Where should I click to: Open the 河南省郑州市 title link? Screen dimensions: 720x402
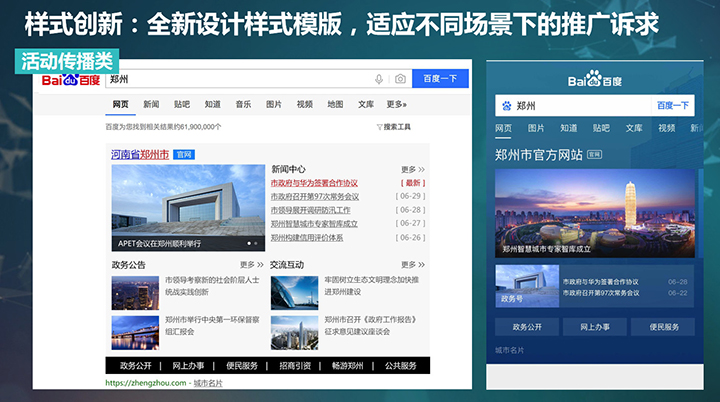[x=139, y=154]
